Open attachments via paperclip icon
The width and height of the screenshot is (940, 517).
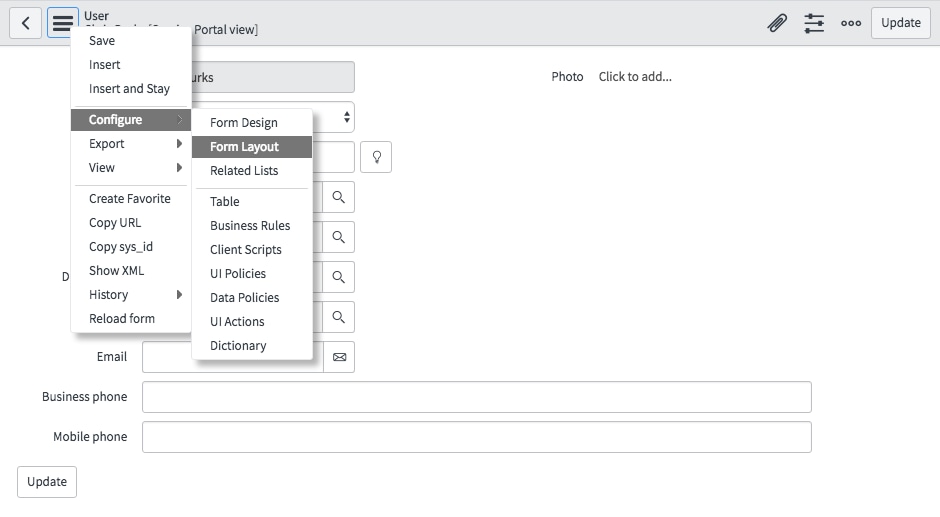(777, 23)
